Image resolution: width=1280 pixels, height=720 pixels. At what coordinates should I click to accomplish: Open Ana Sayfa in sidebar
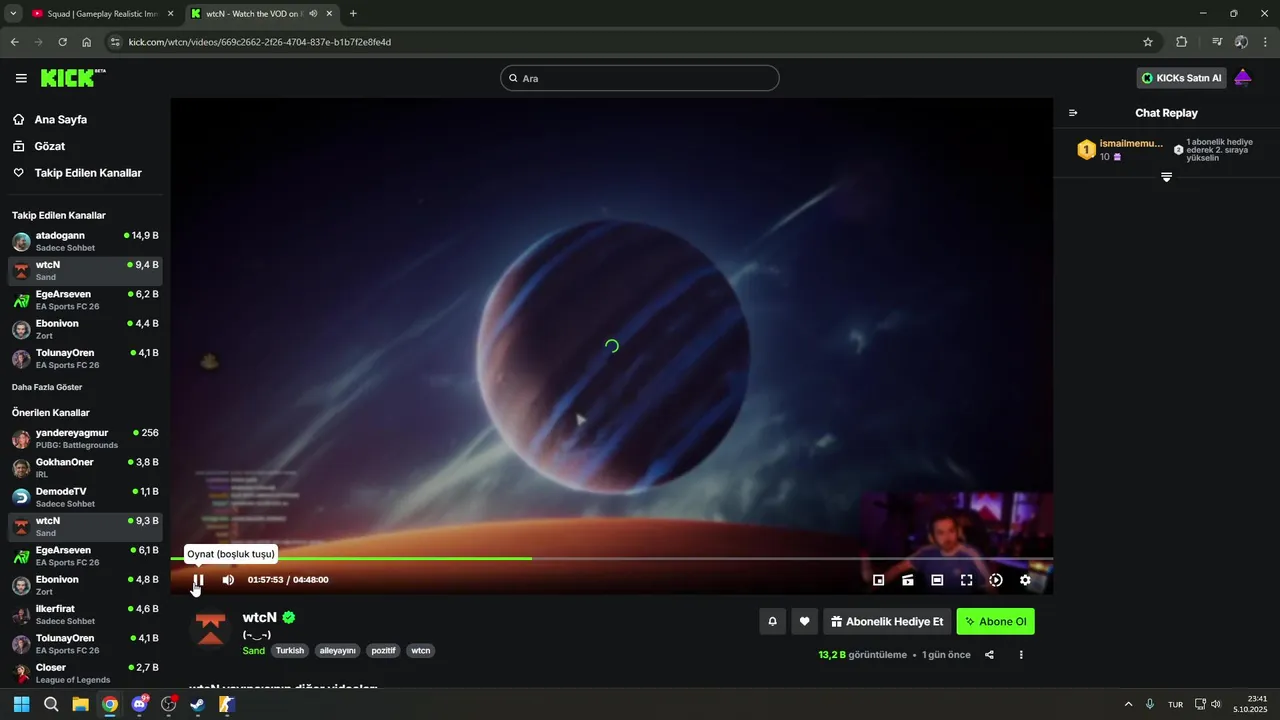61,119
